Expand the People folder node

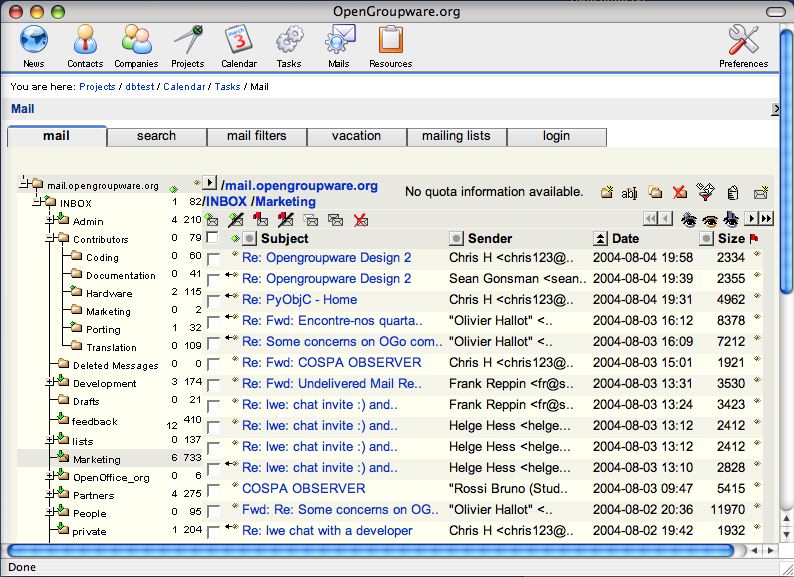(50, 512)
